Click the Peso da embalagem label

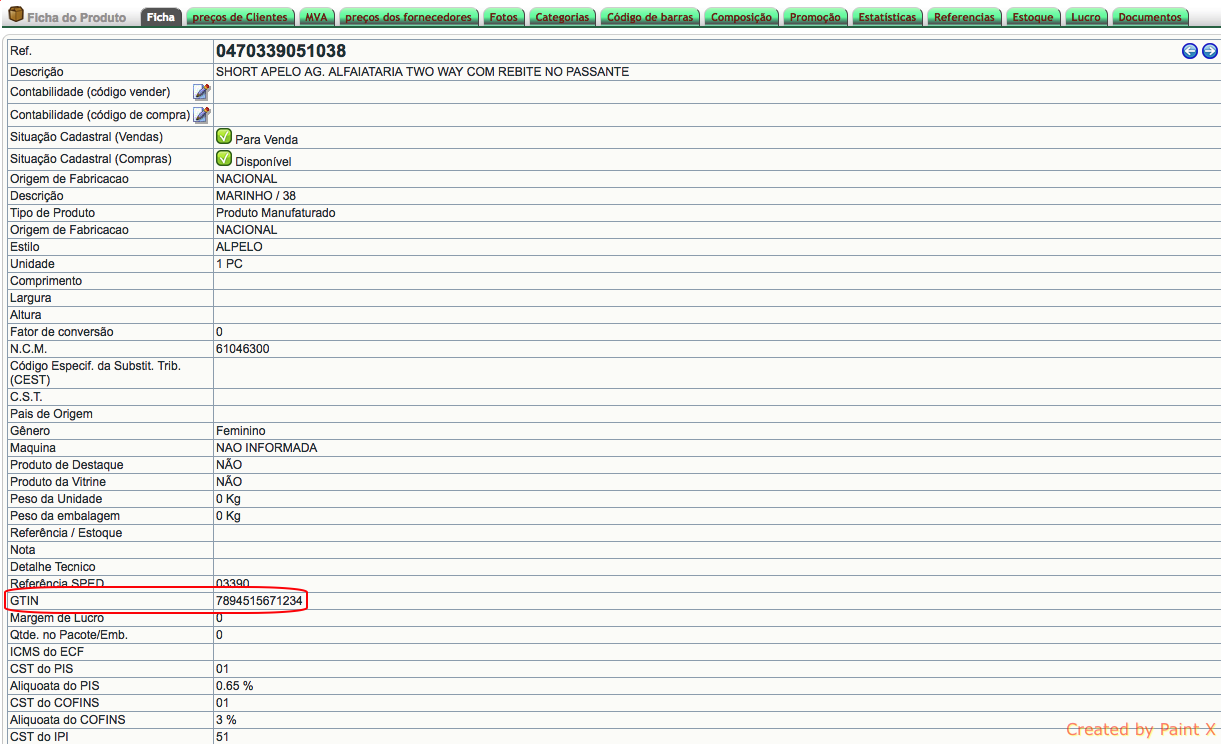pyautogui.click(x=65, y=516)
